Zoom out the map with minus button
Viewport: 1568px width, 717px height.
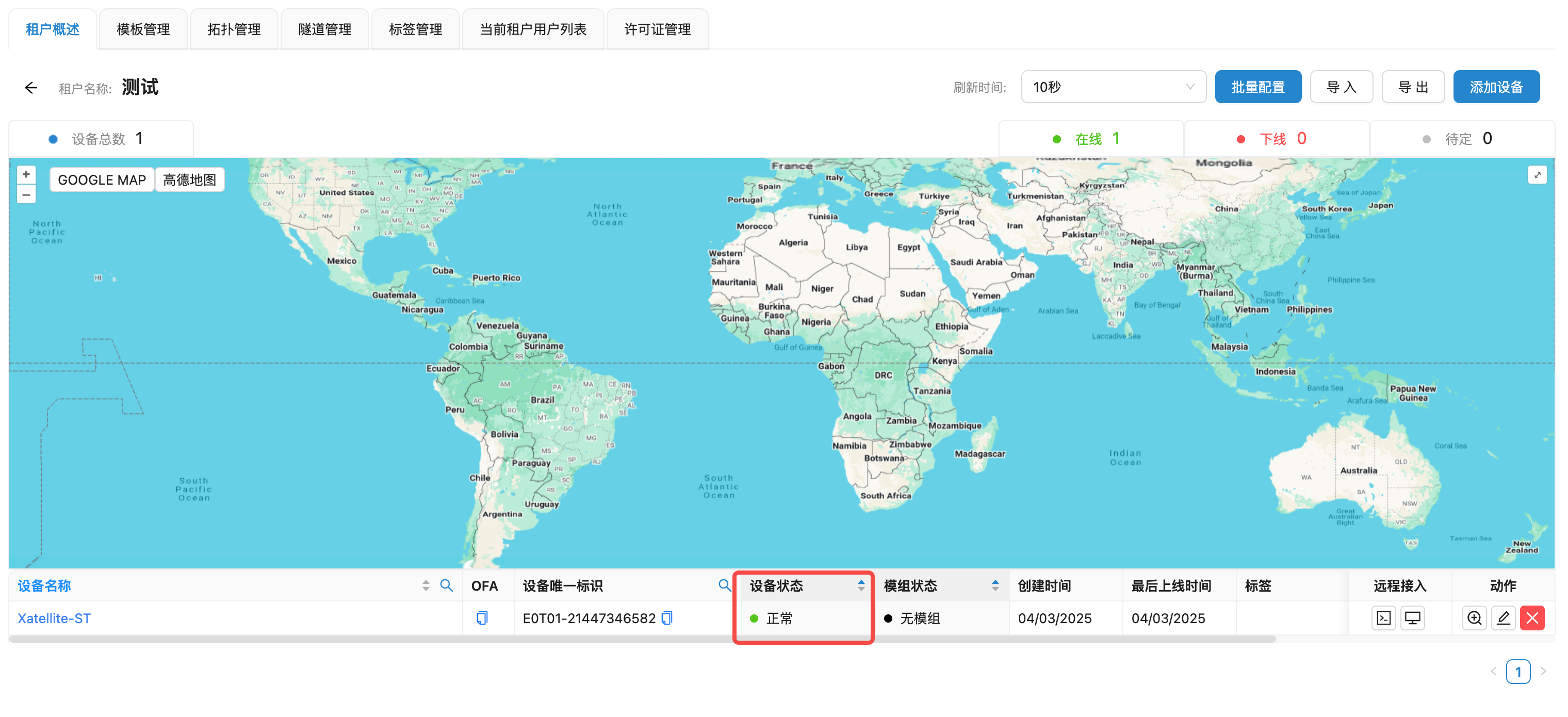tap(26, 195)
